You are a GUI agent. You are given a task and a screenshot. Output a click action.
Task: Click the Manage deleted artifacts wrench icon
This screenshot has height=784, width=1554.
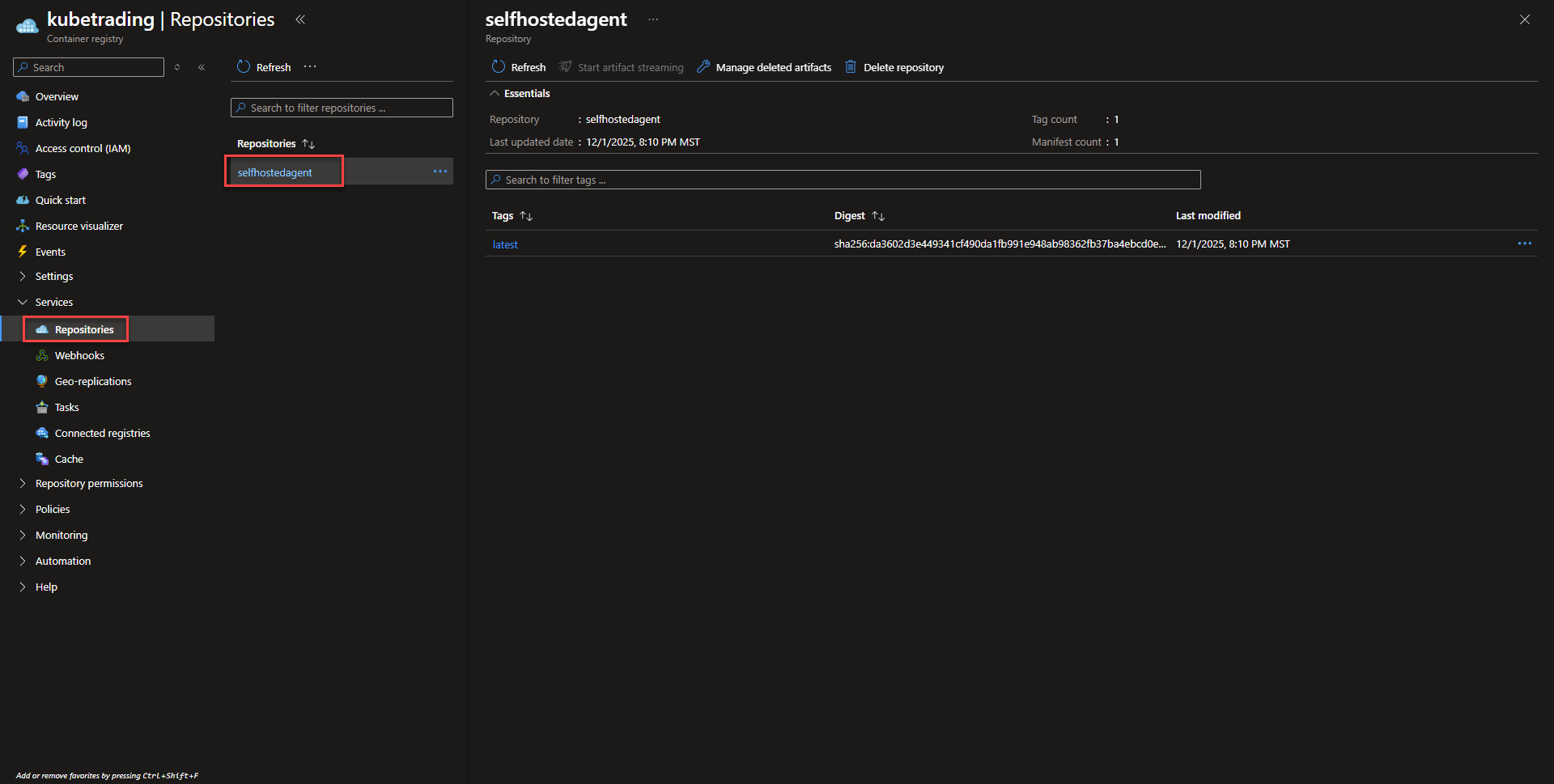[703, 67]
